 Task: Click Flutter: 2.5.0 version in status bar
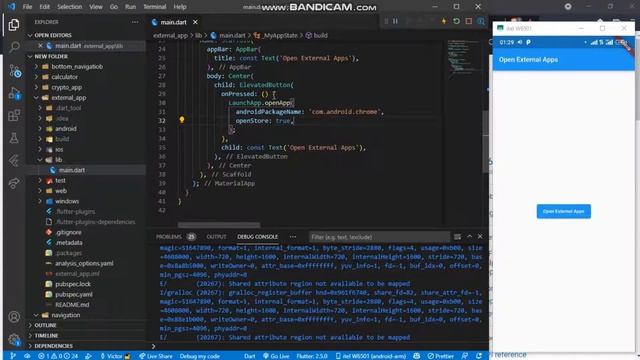click(x=312, y=356)
